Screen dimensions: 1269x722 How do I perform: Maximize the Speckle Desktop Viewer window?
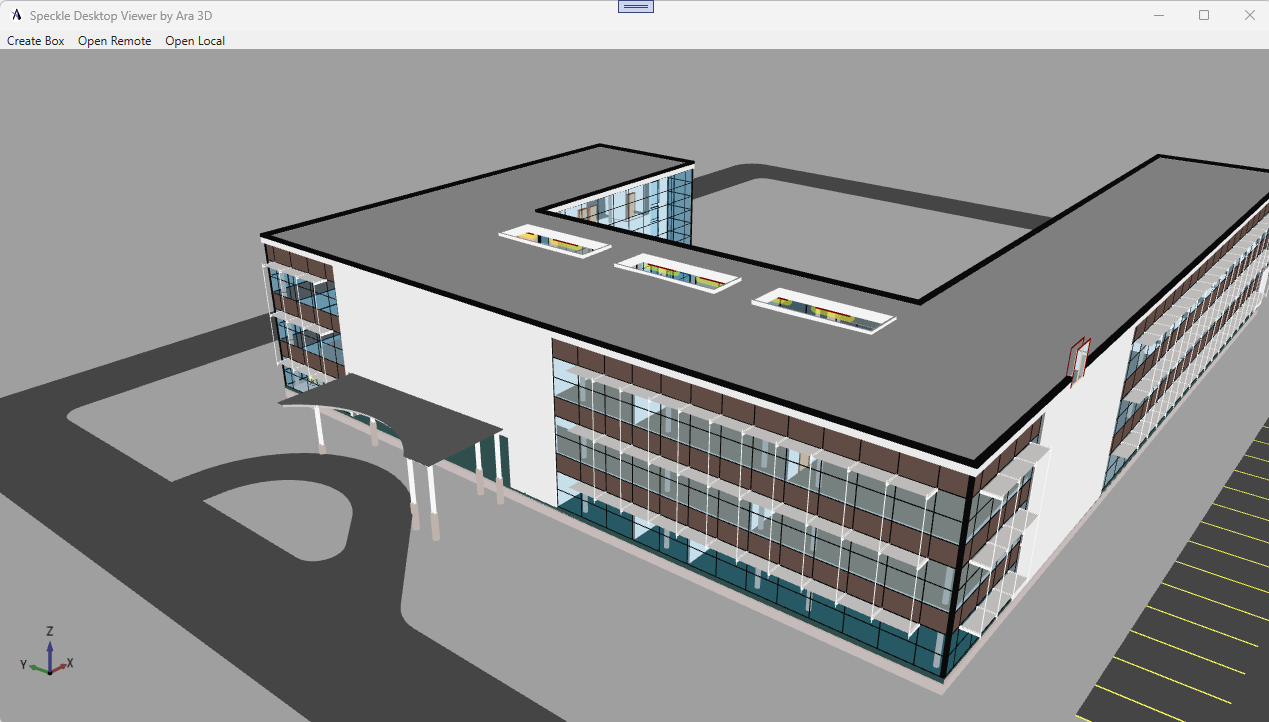[1204, 15]
